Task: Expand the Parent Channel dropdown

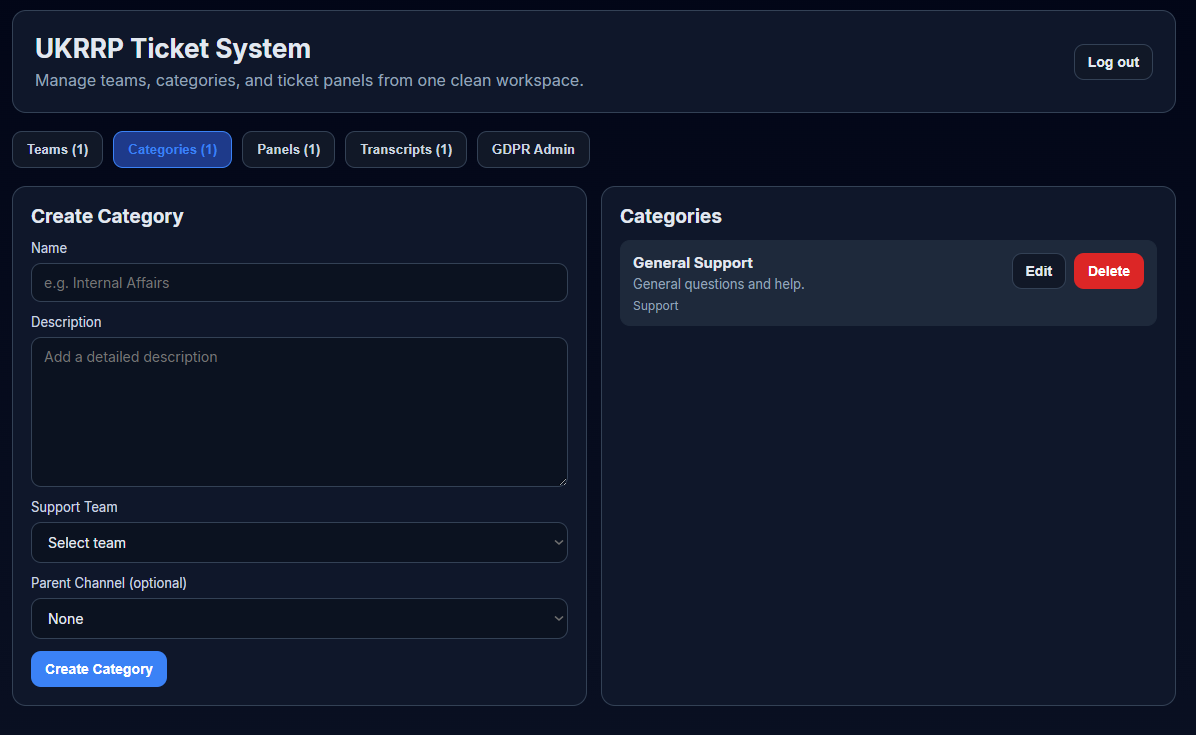Action: [x=299, y=618]
